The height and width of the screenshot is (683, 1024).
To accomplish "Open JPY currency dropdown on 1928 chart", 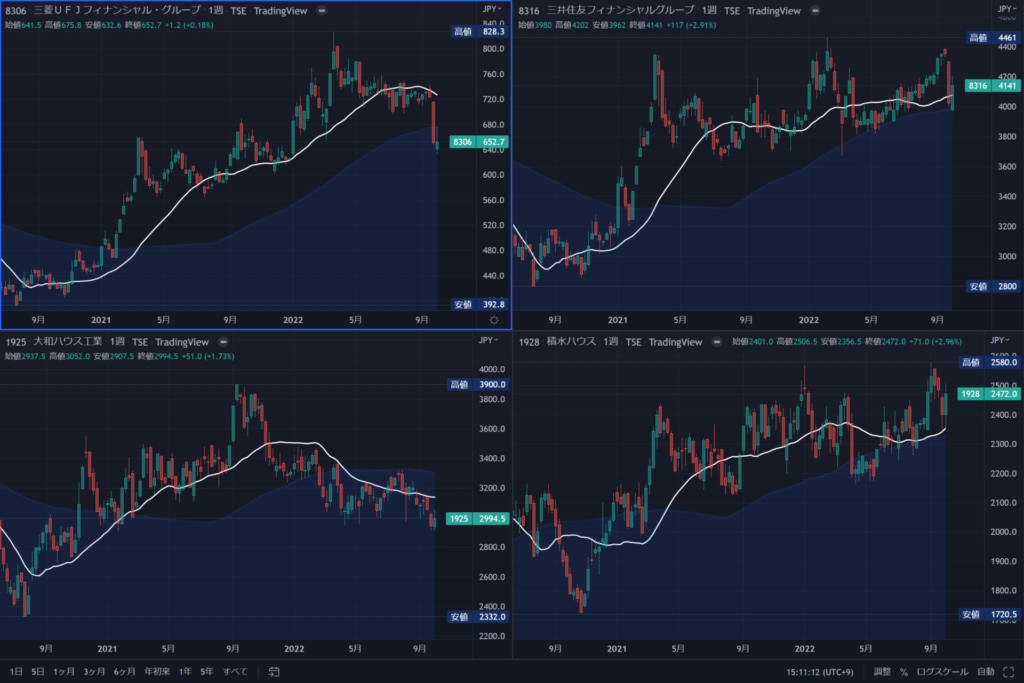I will click(999, 340).
